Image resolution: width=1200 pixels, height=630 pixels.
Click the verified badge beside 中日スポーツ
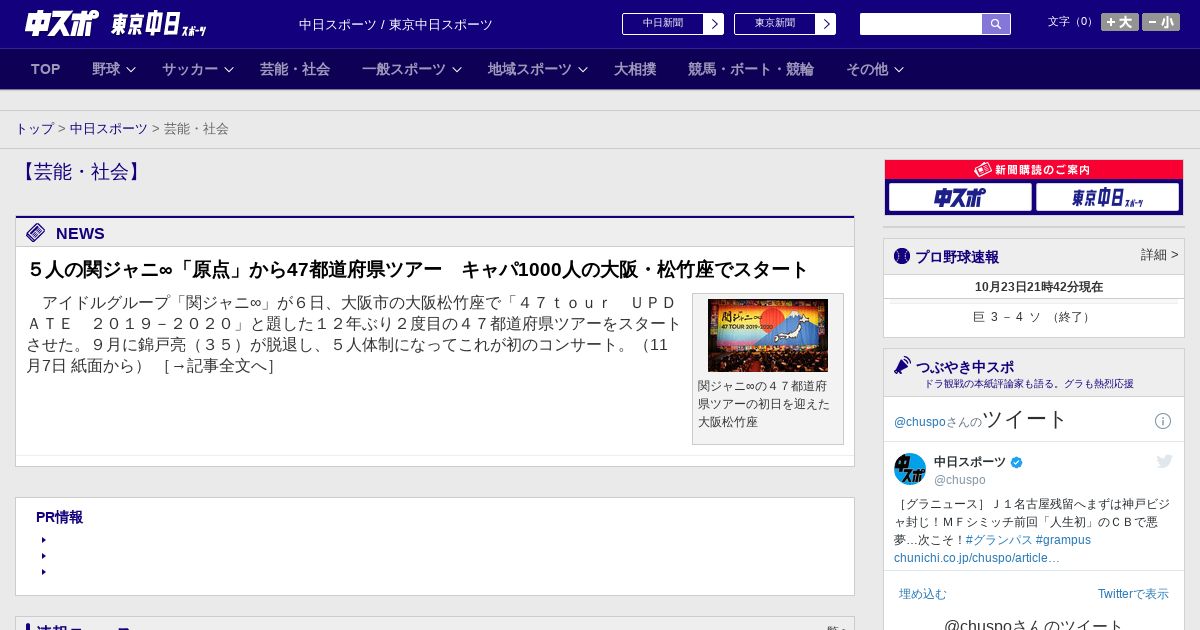tap(1017, 462)
